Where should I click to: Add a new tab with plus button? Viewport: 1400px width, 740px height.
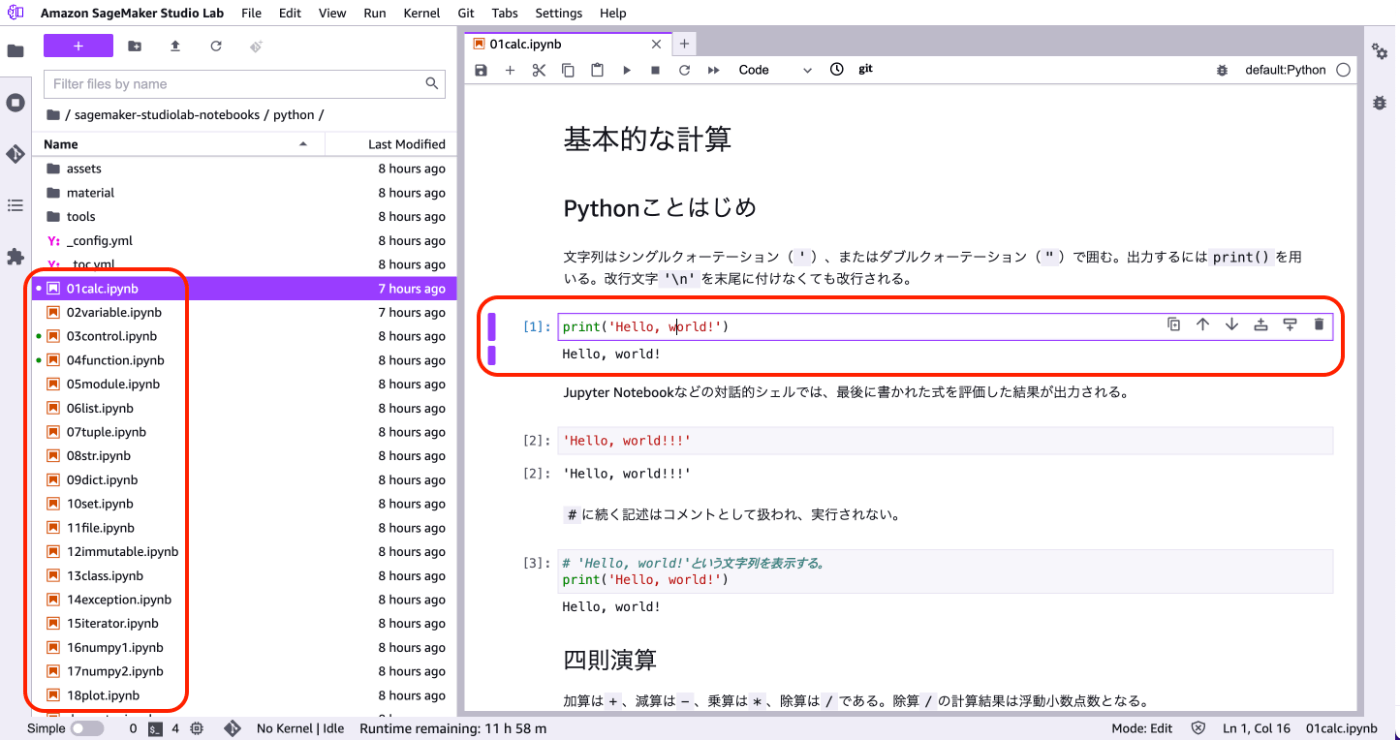(x=684, y=44)
